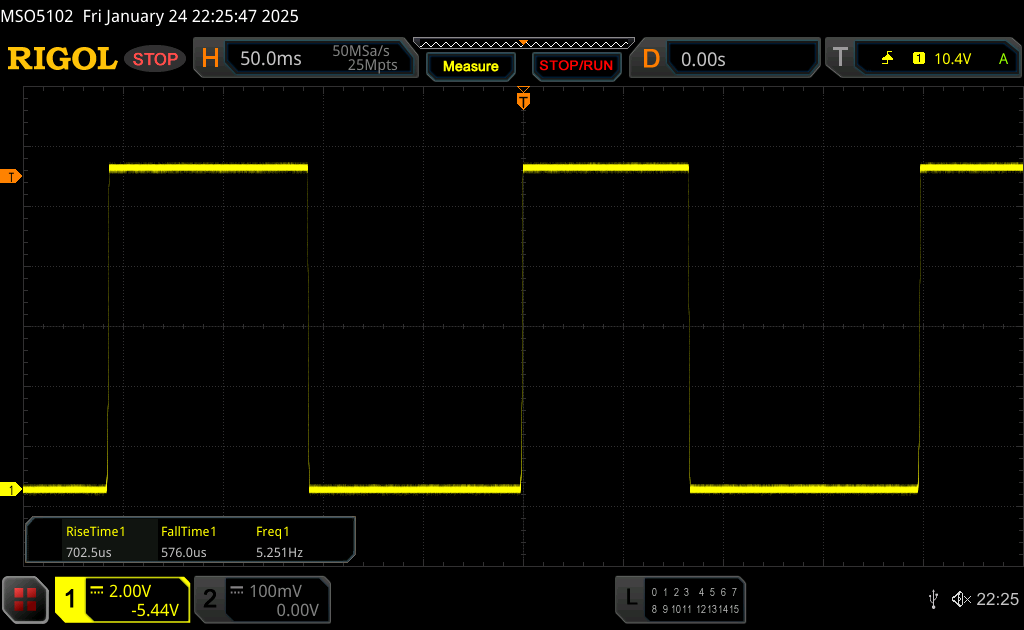Click the orange H horizontal icon
Image resolution: width=1024 pixels, height=630 pixels.
210,59
